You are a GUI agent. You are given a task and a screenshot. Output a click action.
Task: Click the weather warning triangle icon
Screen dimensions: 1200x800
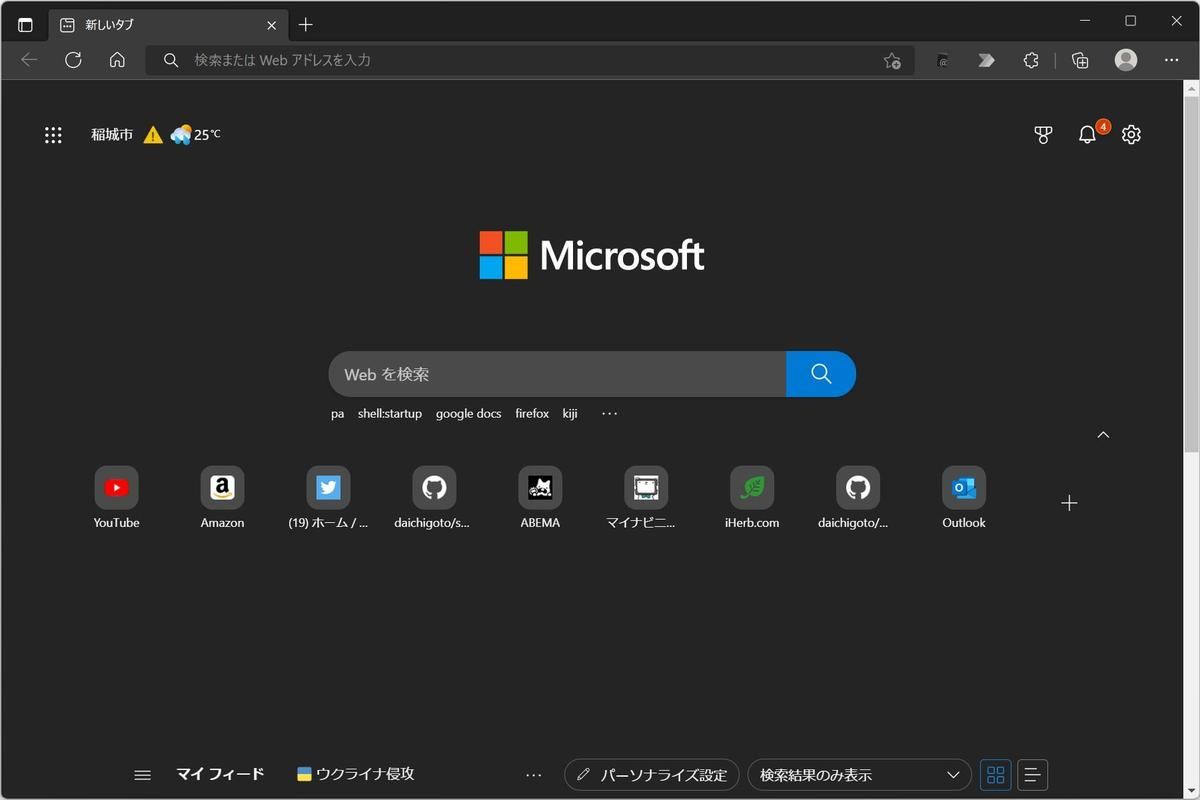pyautogui.click(x=153, y=135)
